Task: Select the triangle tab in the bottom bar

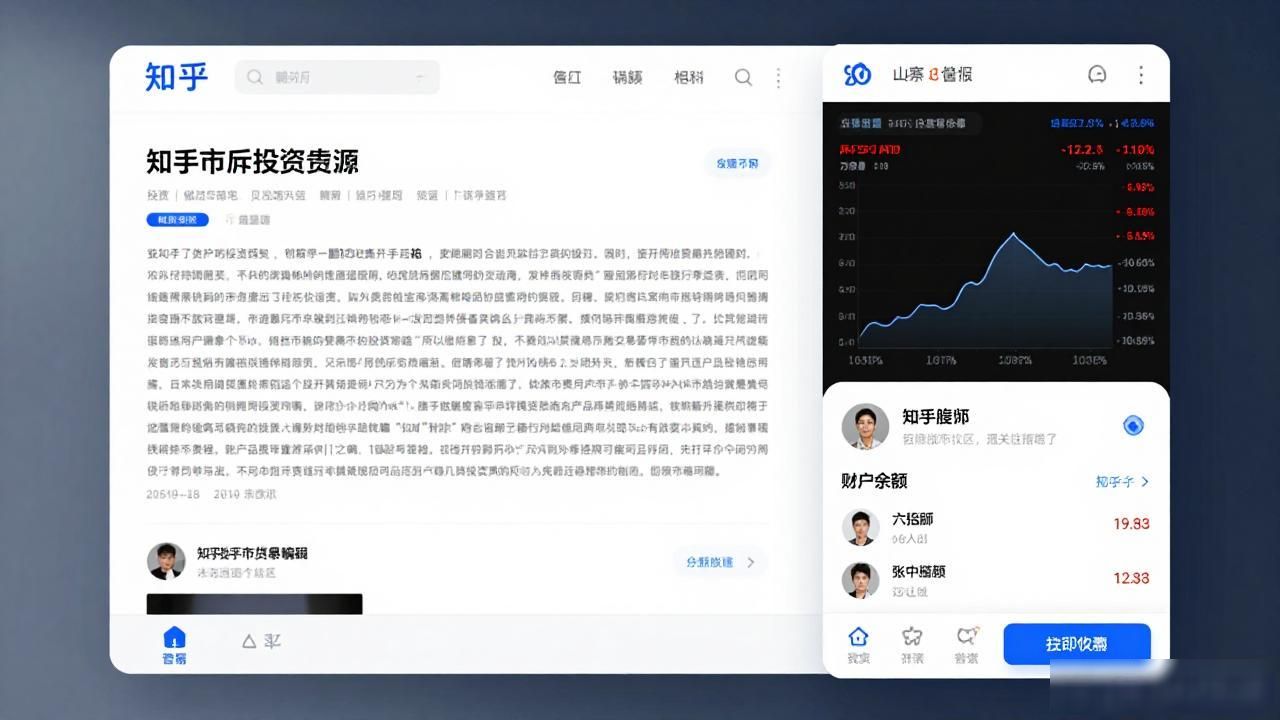Action: click(260, 641)
